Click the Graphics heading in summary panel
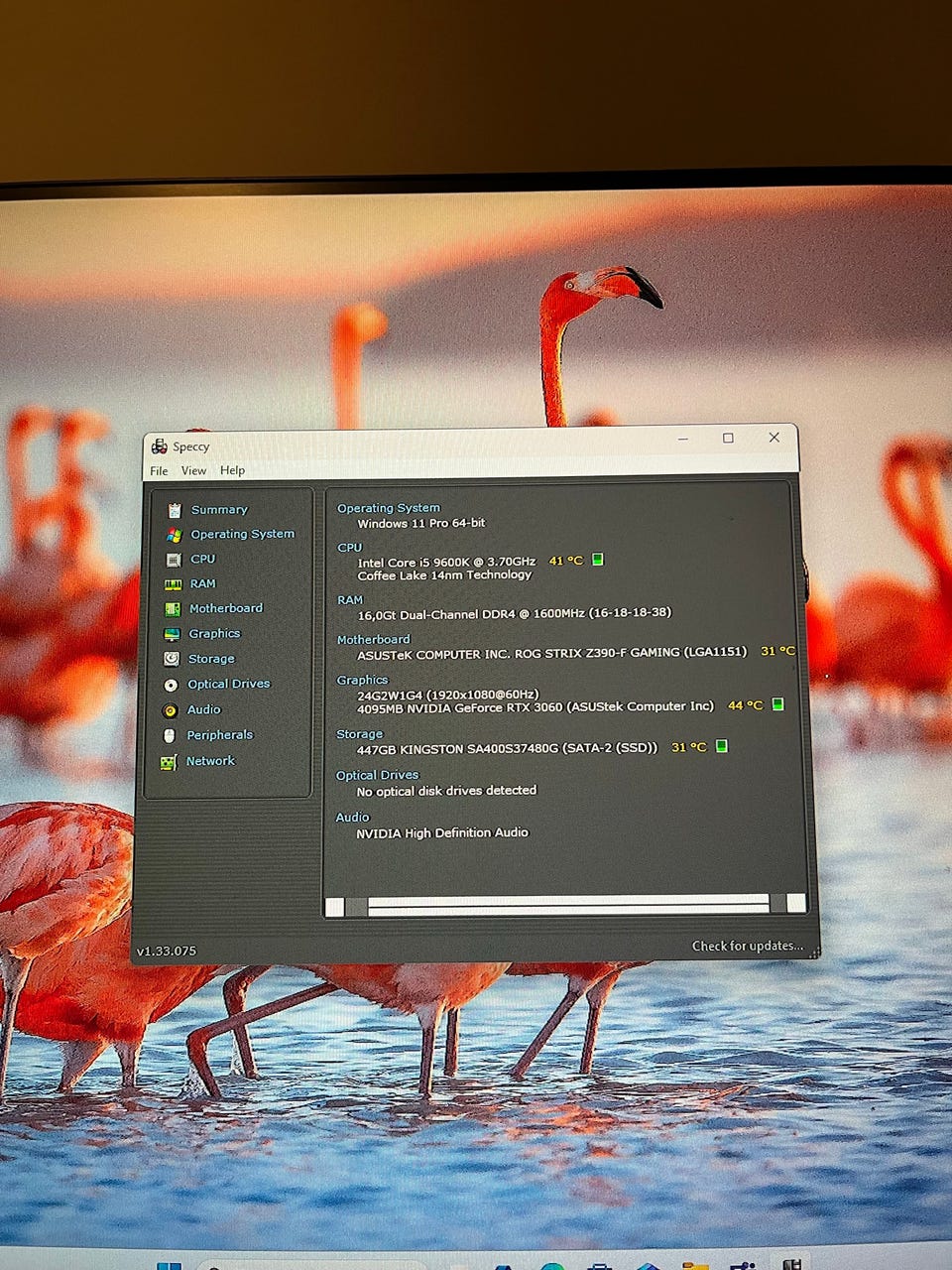 [362, 680]
